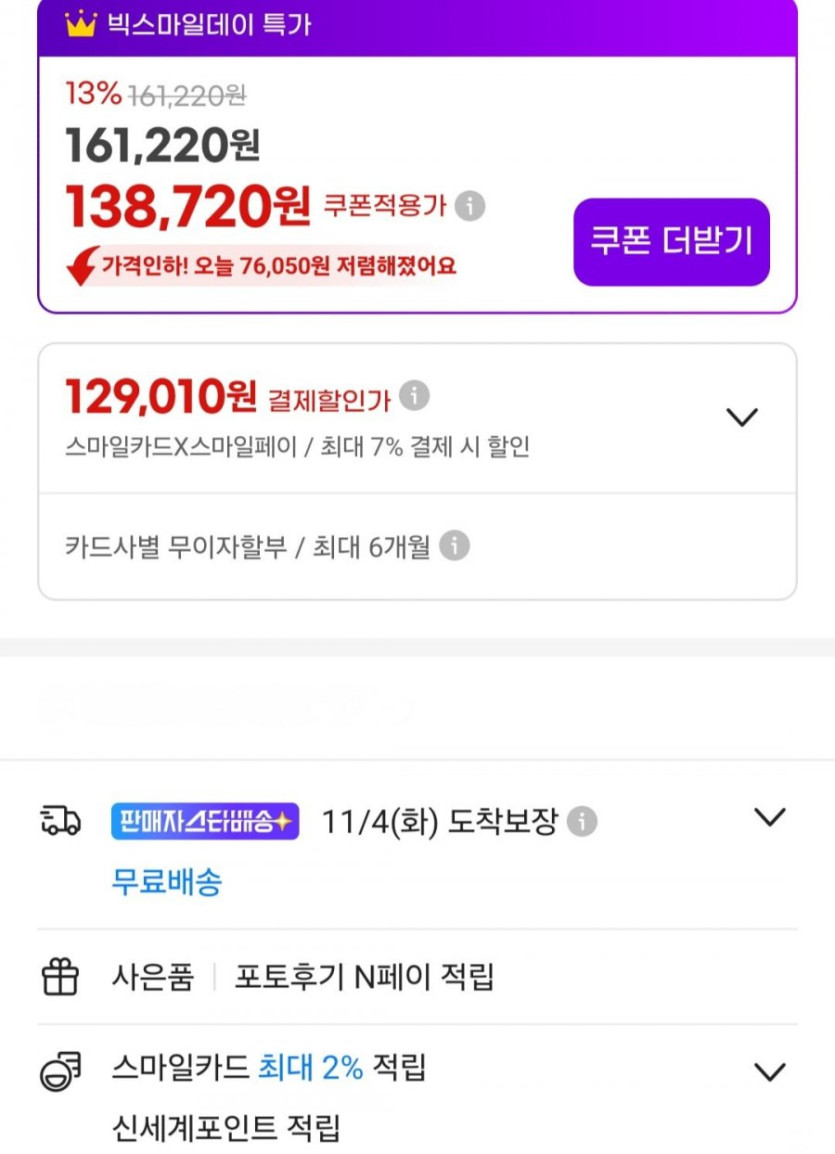
Task: Tap the 최대 2% reward link
Action: (310, 1068)
